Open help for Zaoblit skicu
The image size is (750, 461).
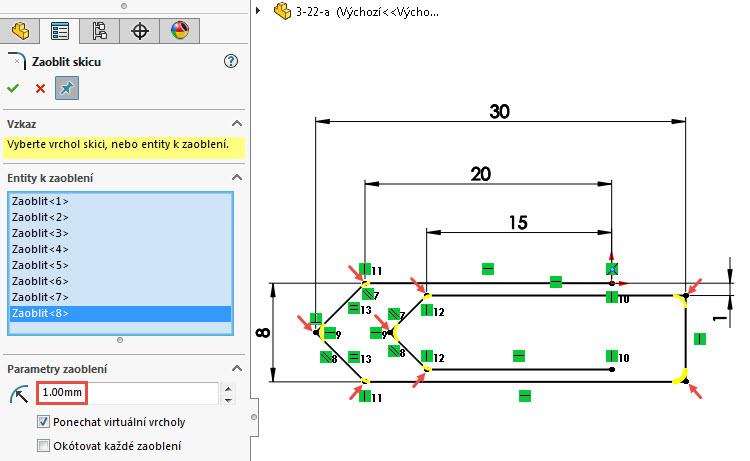231,62
